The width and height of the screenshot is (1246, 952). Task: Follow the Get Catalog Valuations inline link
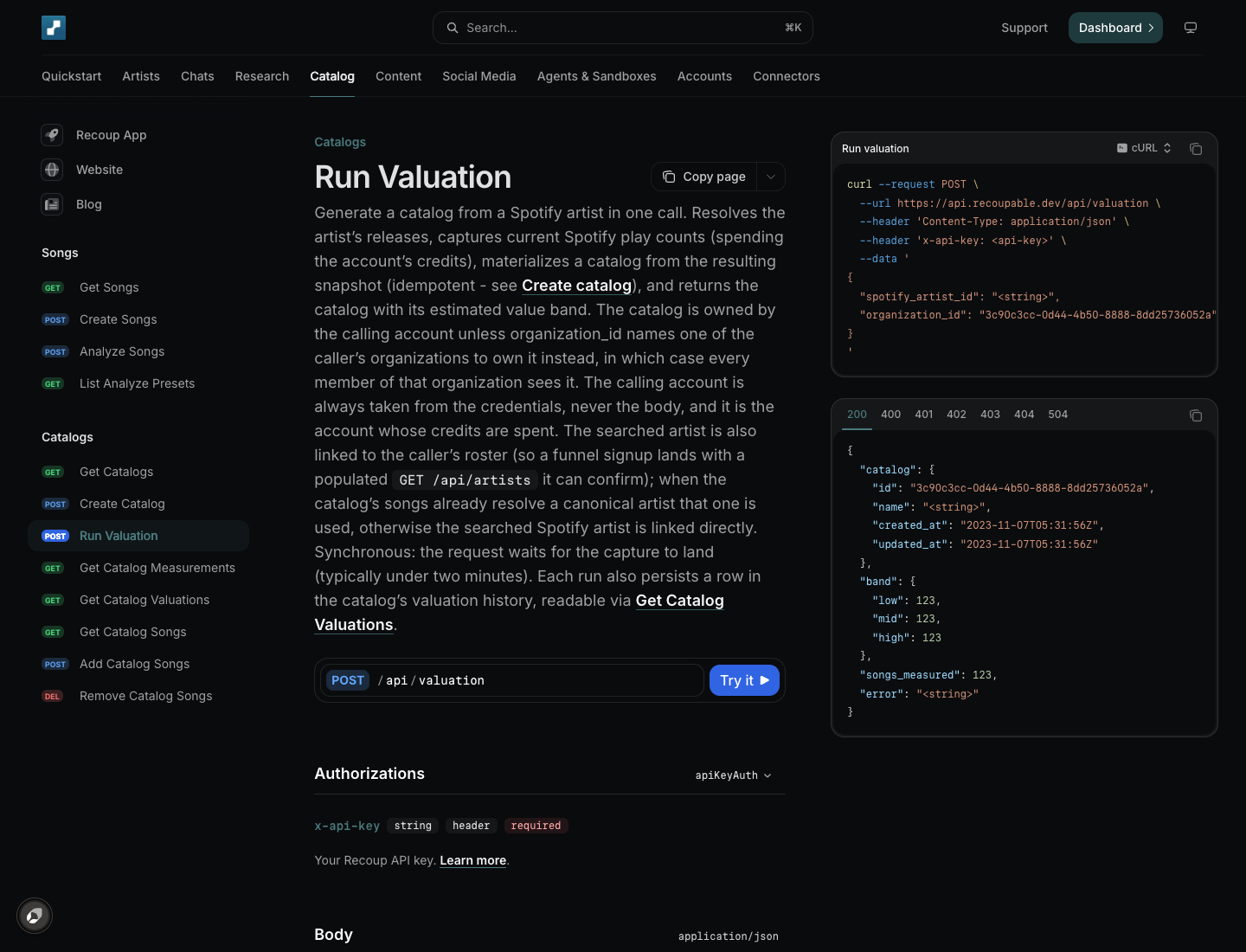(679, 601)
